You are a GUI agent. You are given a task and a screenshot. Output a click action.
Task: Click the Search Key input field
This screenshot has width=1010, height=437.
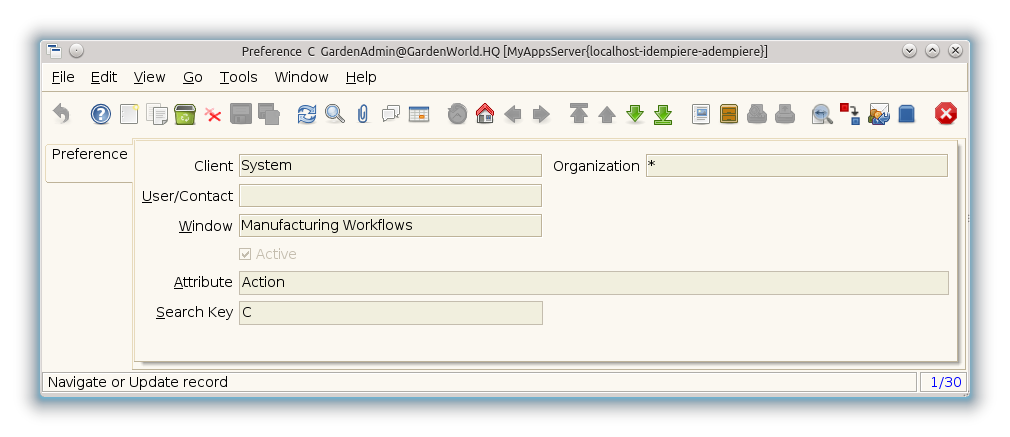391,313
